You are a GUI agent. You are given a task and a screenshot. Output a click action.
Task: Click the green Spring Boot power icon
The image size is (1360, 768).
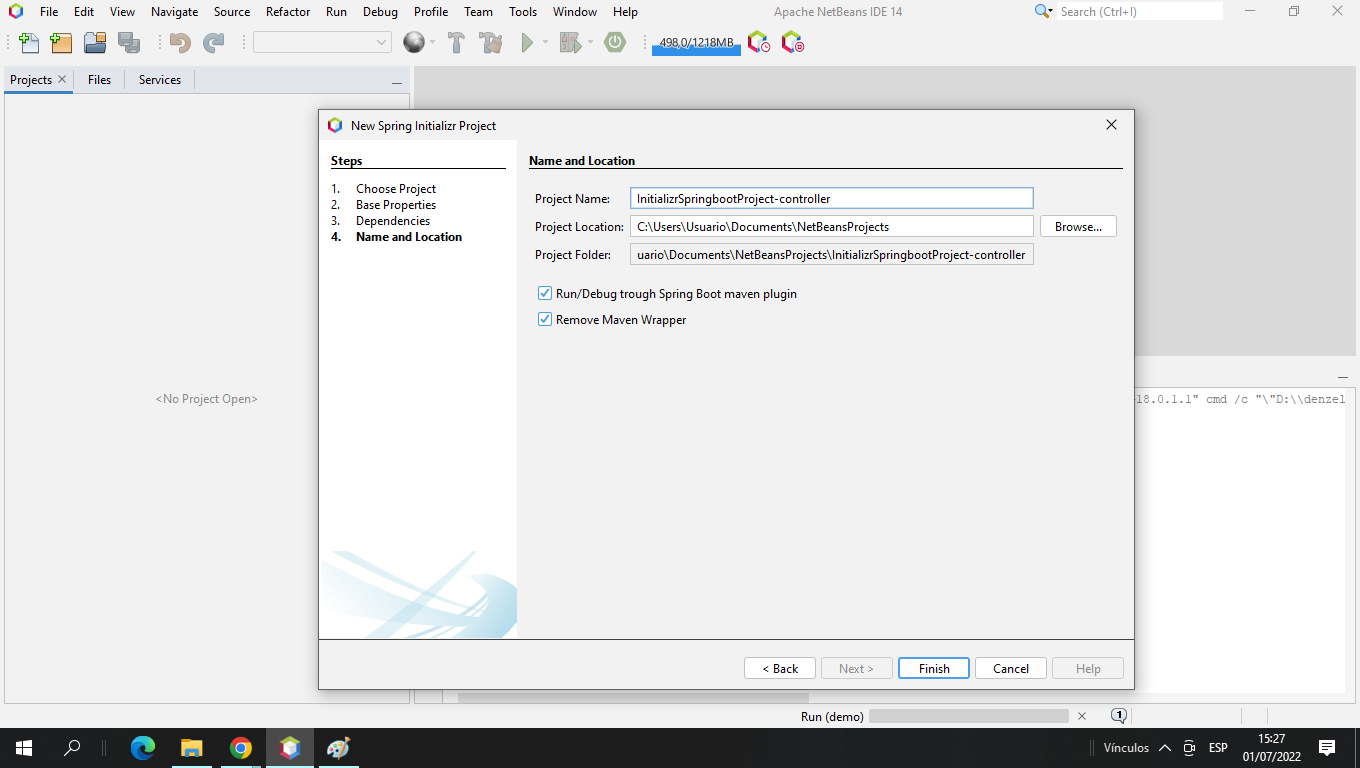coord(615,43)
